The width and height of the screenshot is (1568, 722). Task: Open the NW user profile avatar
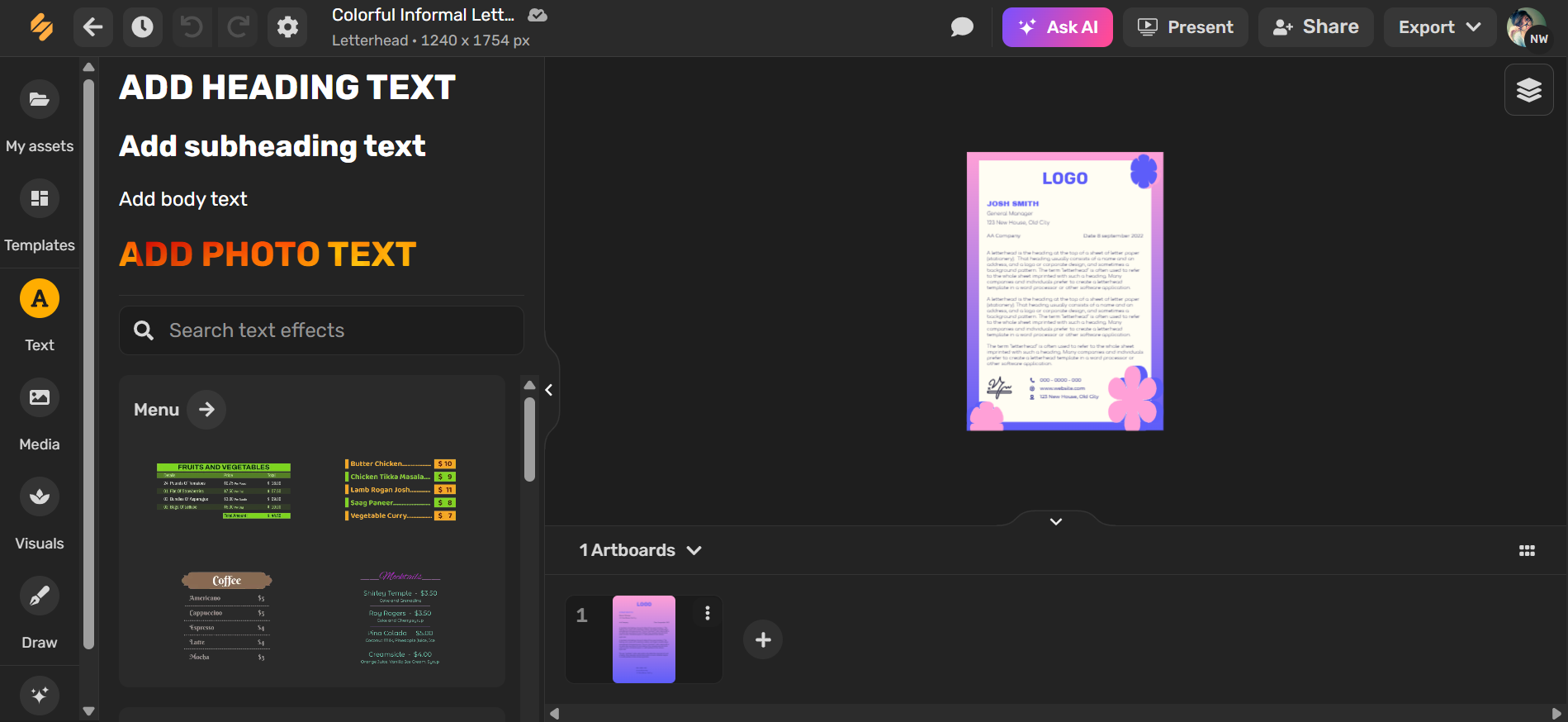tap(1528, 29)
